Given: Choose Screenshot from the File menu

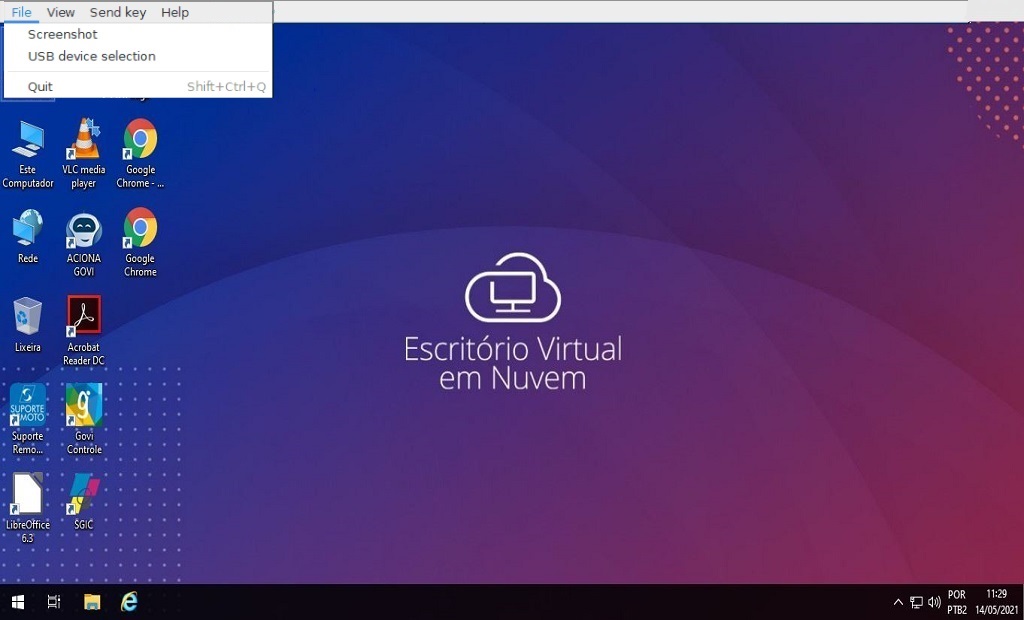Looking at the screenshot, I should point(63,34).
